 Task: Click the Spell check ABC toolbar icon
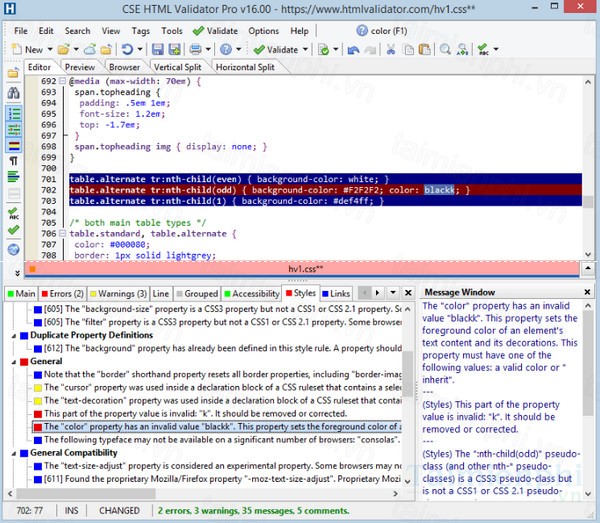click(x=483, y=49)
